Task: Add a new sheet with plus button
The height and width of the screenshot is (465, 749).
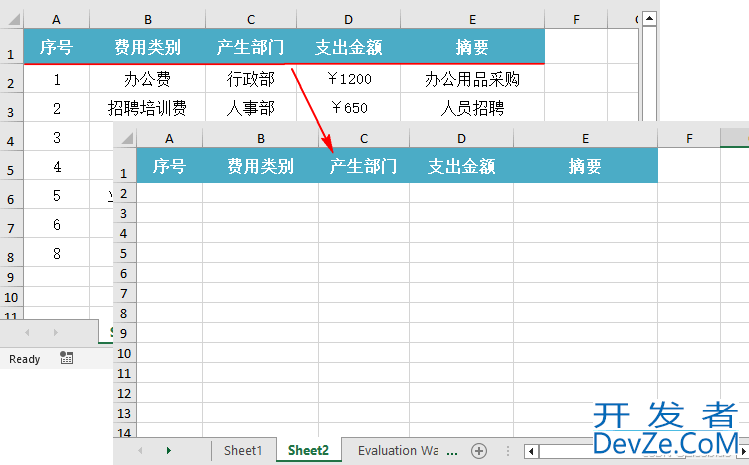Action: pyautogui.click(x=479, y=451)
